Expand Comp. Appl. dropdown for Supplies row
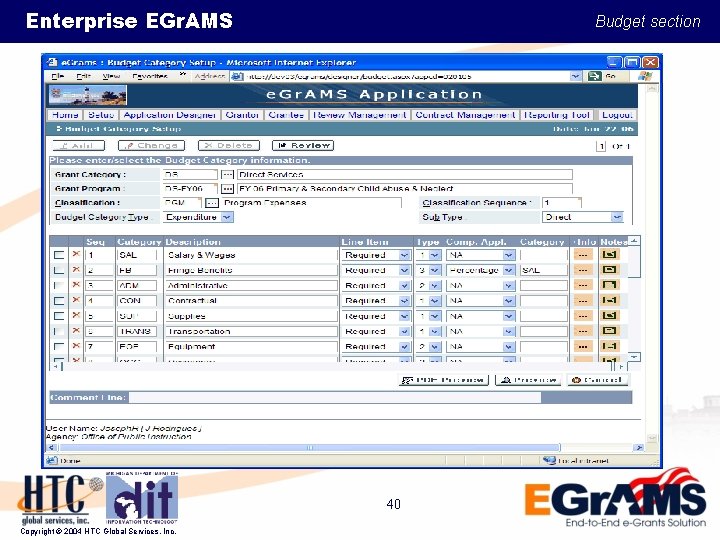 tap(508, 316)
